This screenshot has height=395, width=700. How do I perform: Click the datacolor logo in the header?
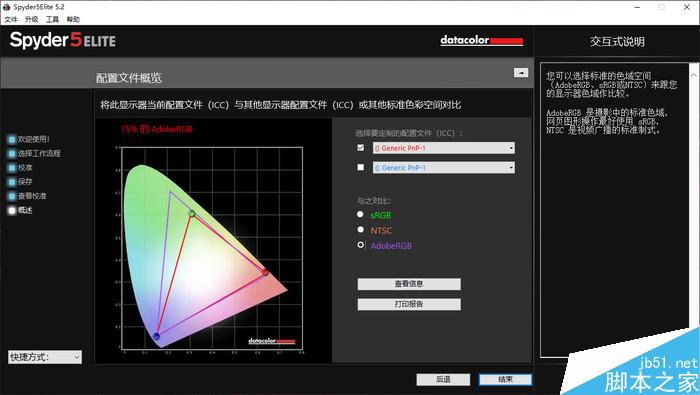click(481, 40)
